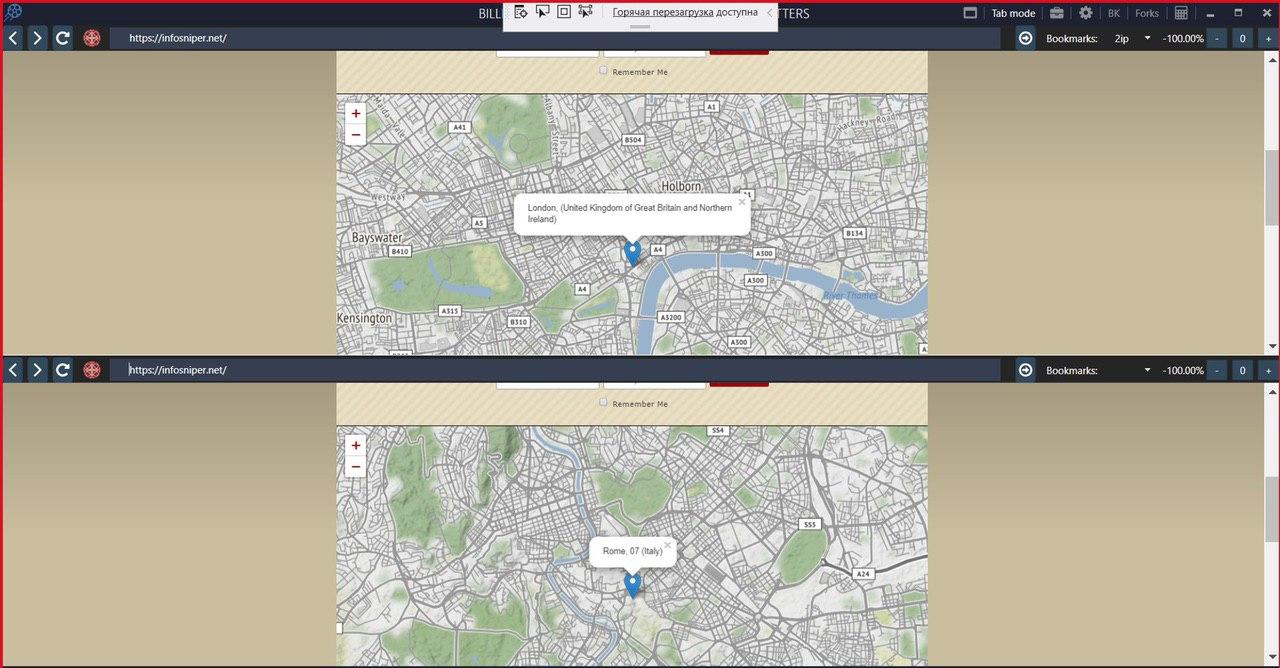The width and height of the screenshot is (1280, 668).
Task: Click the Holborn label on London map
Action: click(681, 186)
